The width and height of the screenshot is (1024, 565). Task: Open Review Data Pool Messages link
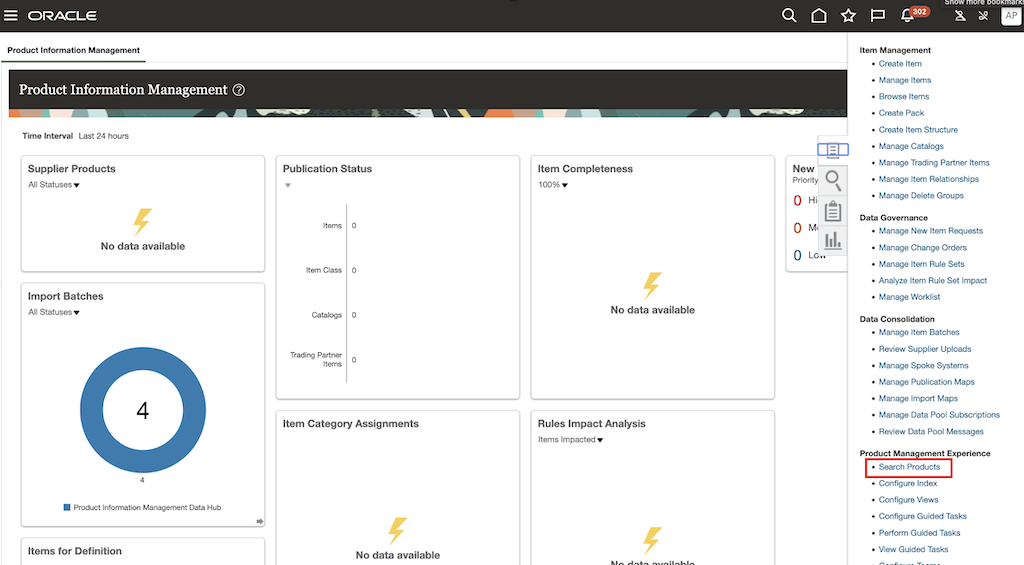pos(931,431)
